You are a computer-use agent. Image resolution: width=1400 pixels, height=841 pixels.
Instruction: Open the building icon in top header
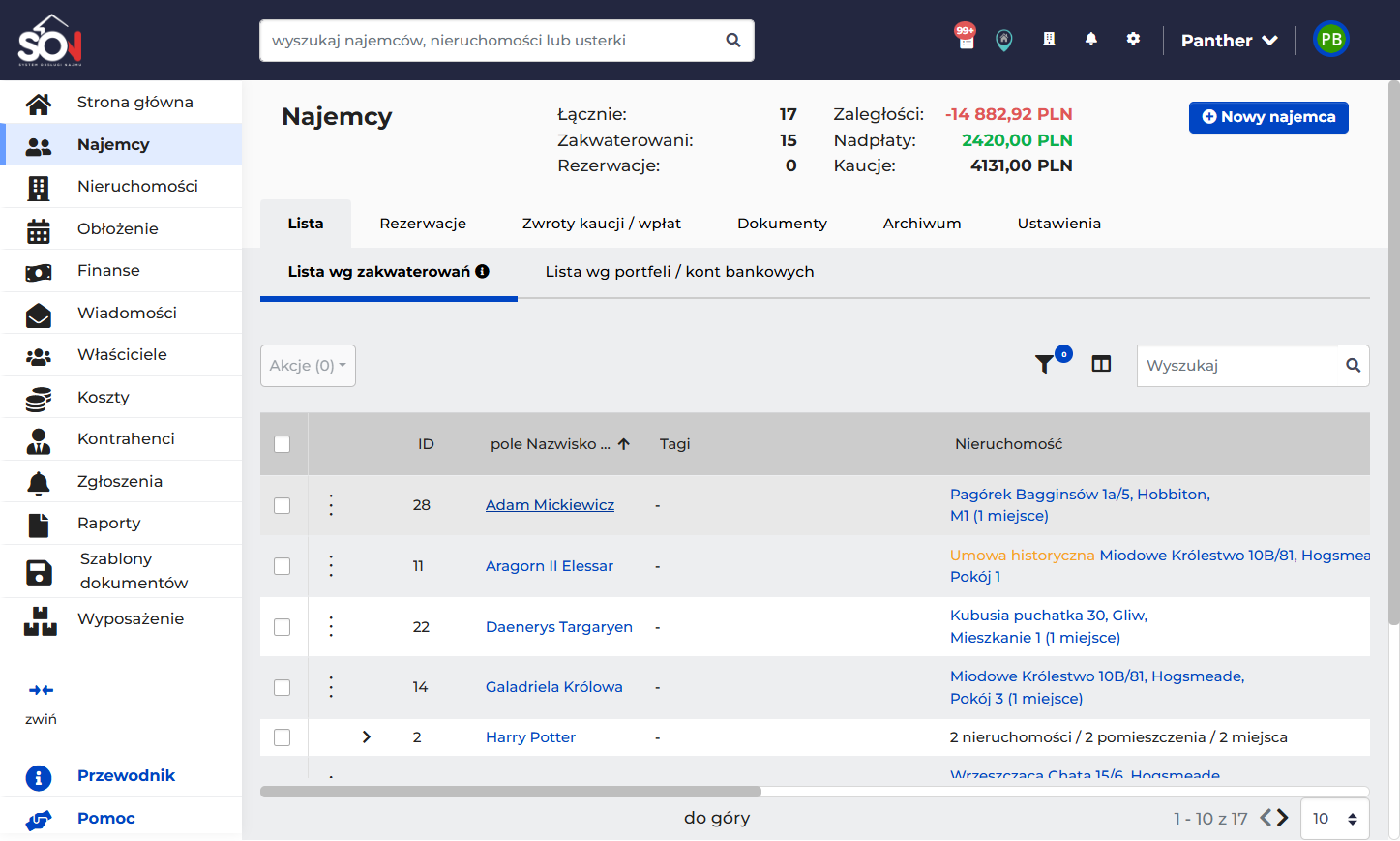click(x=1049, y=39)
